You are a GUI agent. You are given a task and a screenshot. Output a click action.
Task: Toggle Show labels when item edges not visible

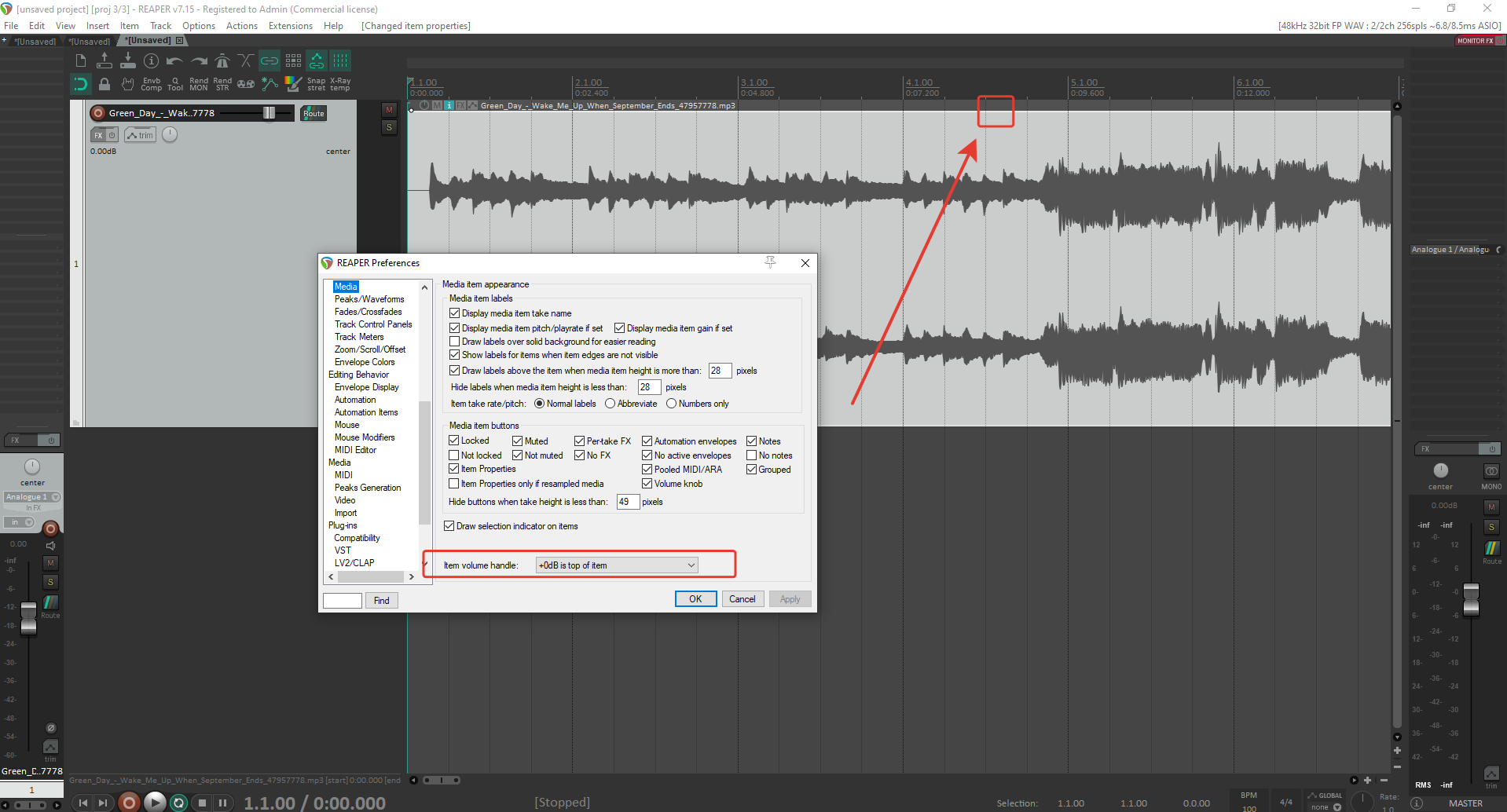[454, 355]
